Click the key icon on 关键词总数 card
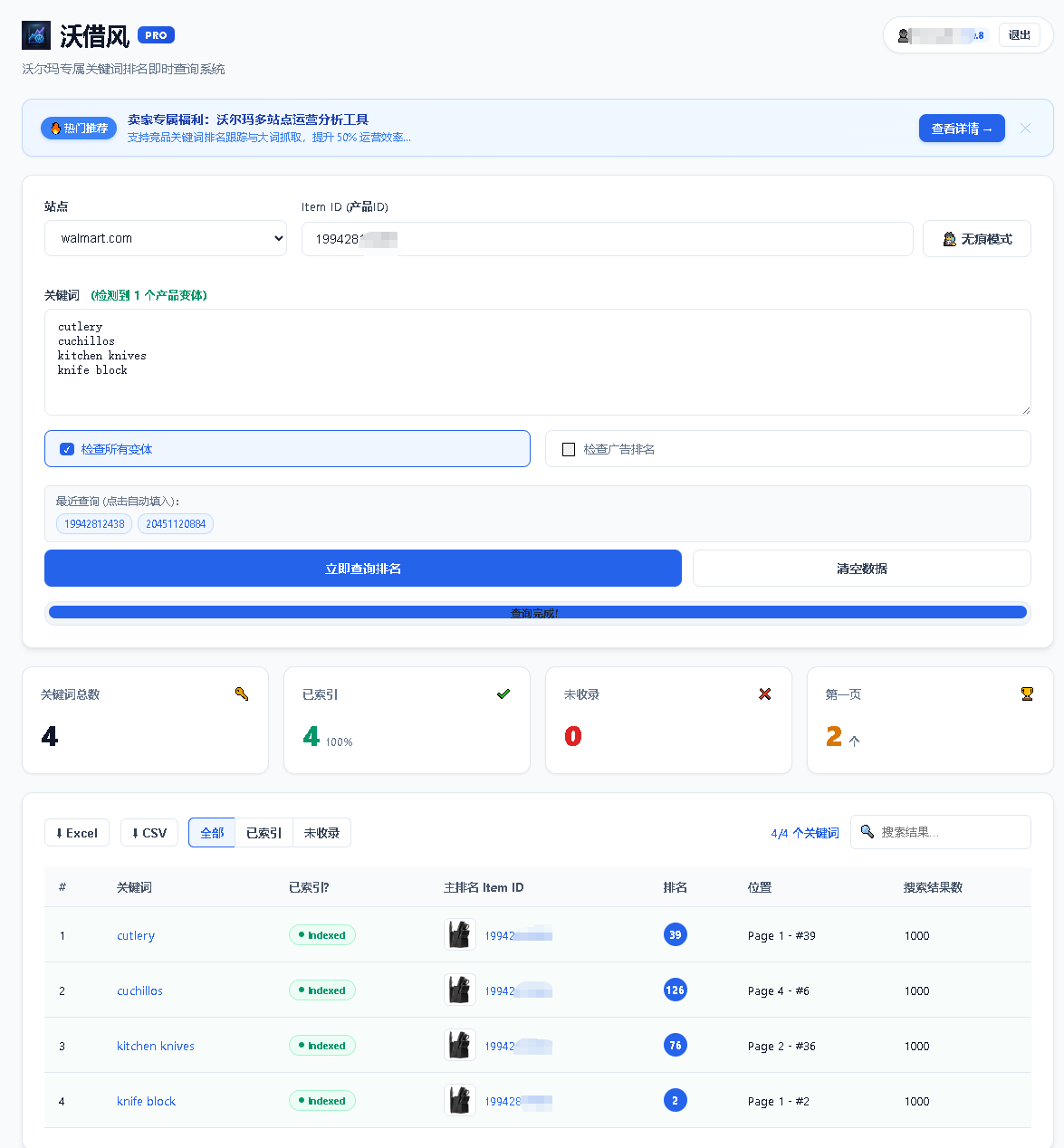Screen dimensions: 1064x1148 tap(242, 694)
